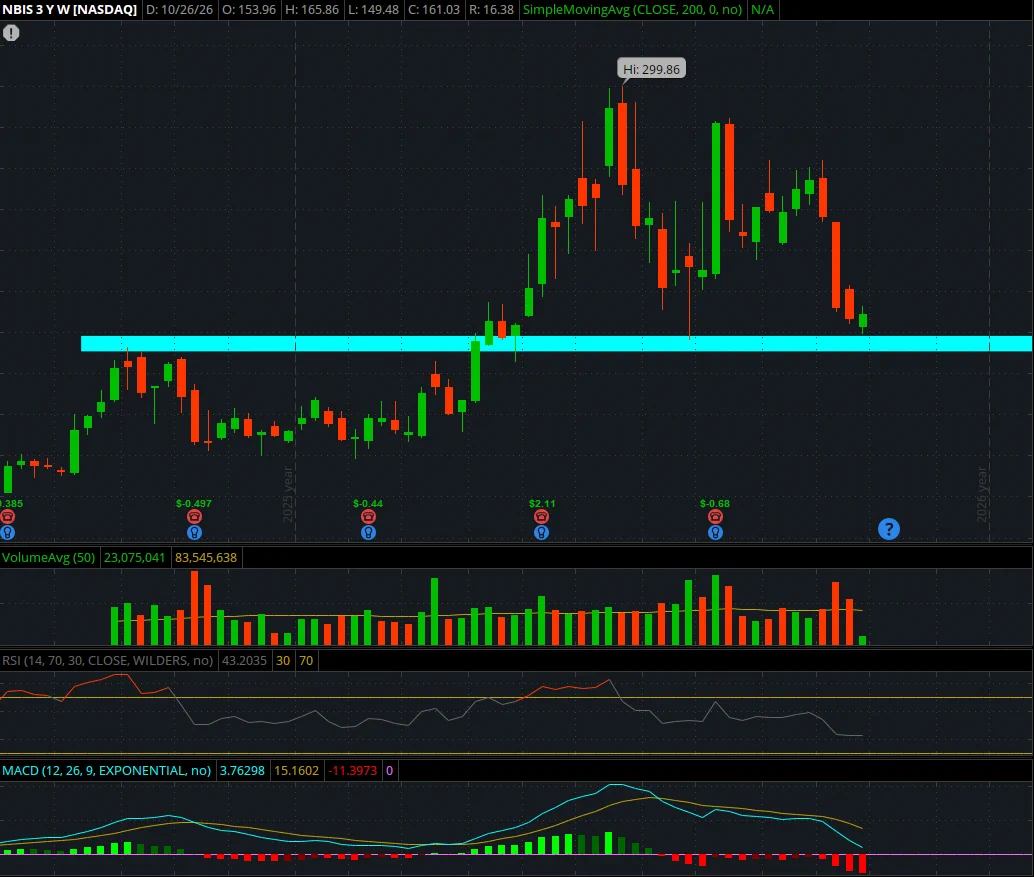Click the 2026 year axis marker
Viewport: 1034px width, 877px height.
(x=982, y=495)
